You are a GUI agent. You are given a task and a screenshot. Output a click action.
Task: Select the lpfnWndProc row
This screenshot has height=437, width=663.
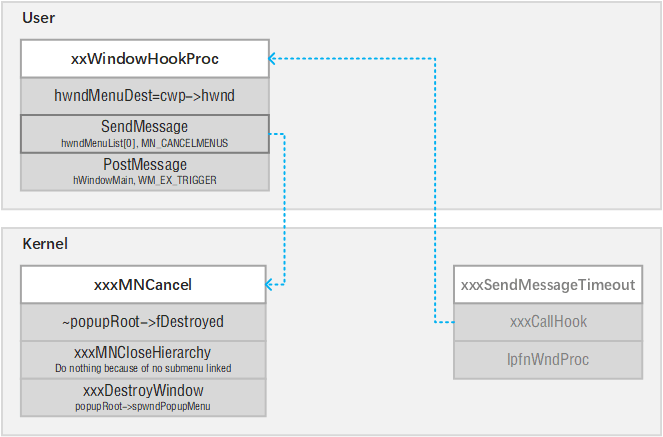pos(547,358)
